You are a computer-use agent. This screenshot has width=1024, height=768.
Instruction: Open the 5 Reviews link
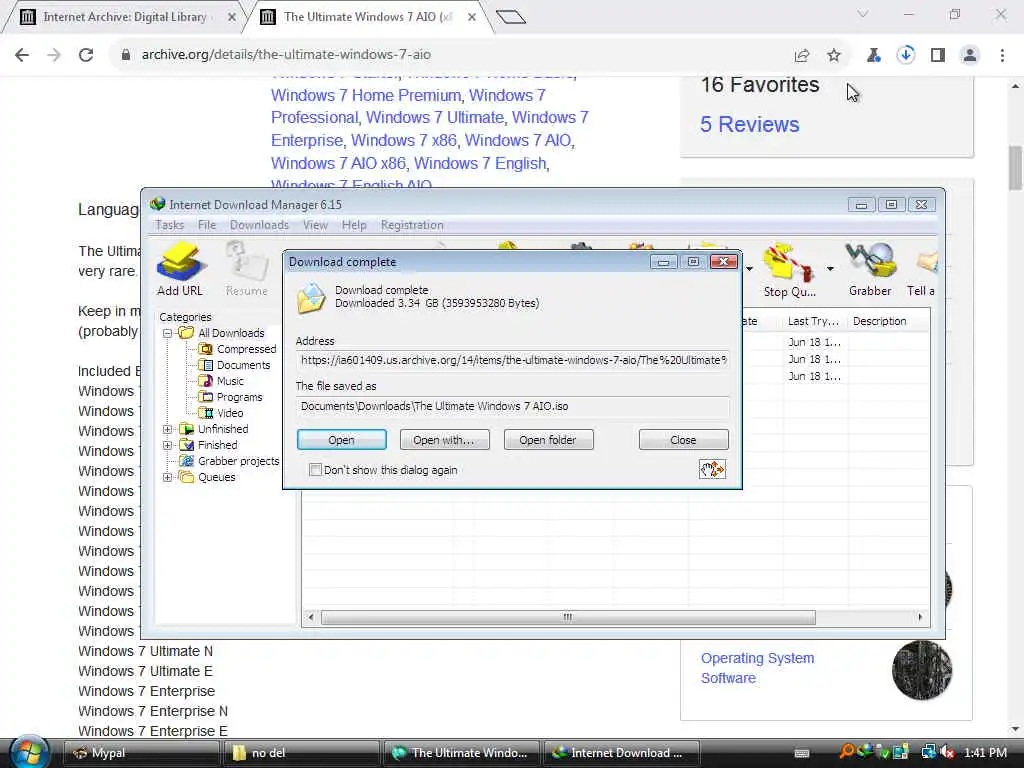click(749, 124)
